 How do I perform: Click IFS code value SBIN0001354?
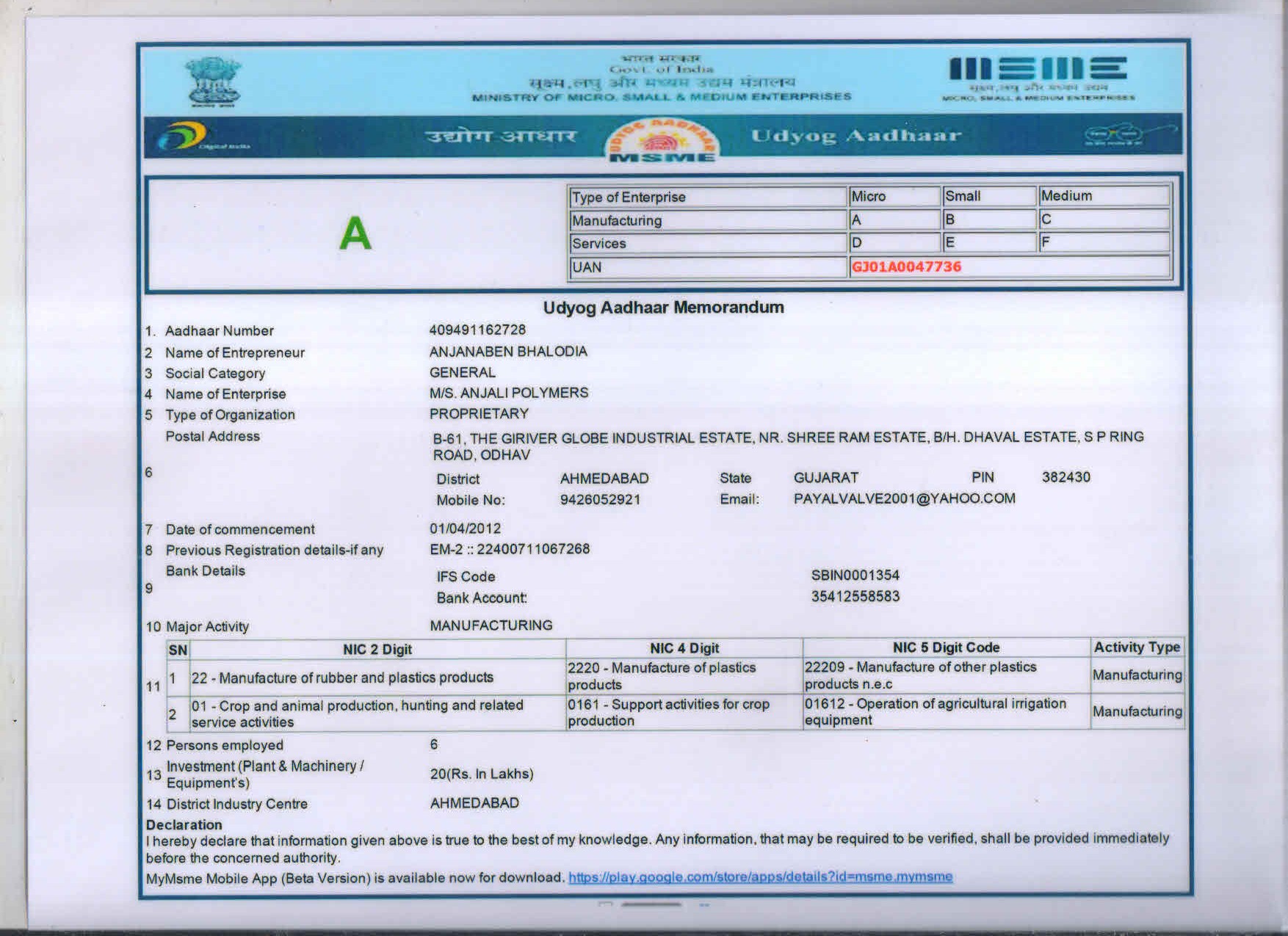coord(855,575)
